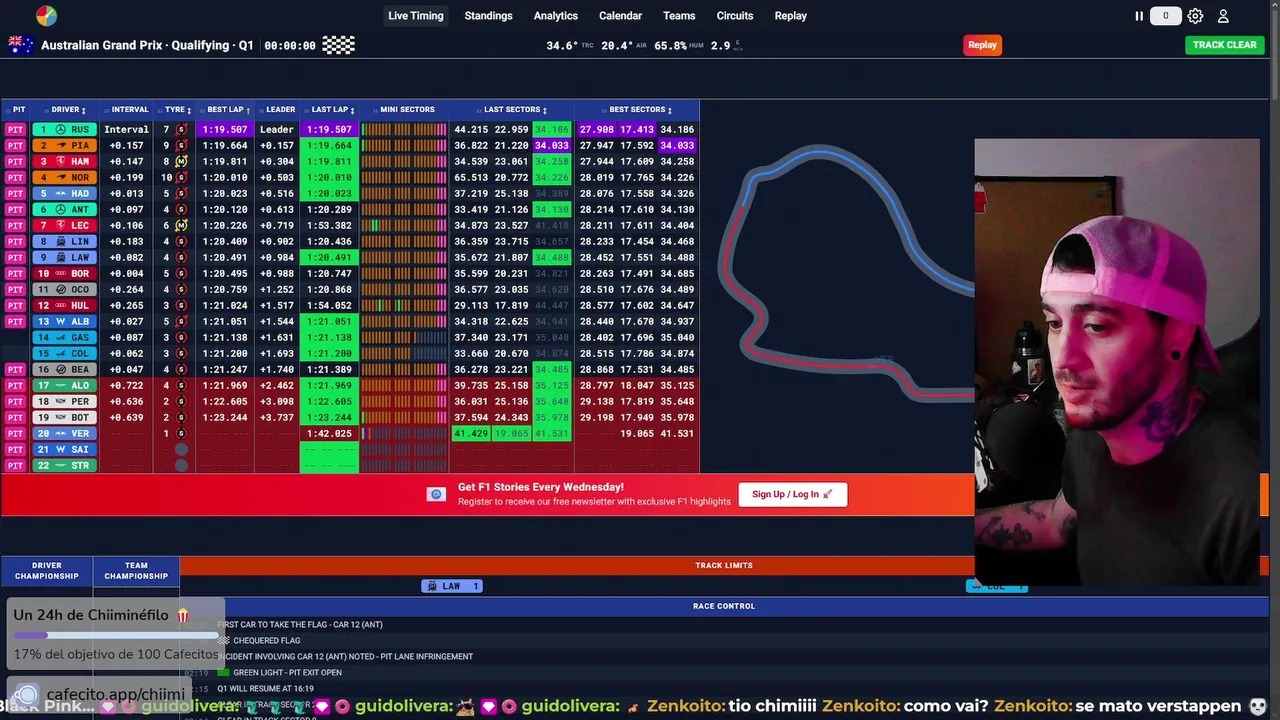Screen dimensions: 1280x720
Task: Select the RUS driver badge
Action: click(65, 129)
